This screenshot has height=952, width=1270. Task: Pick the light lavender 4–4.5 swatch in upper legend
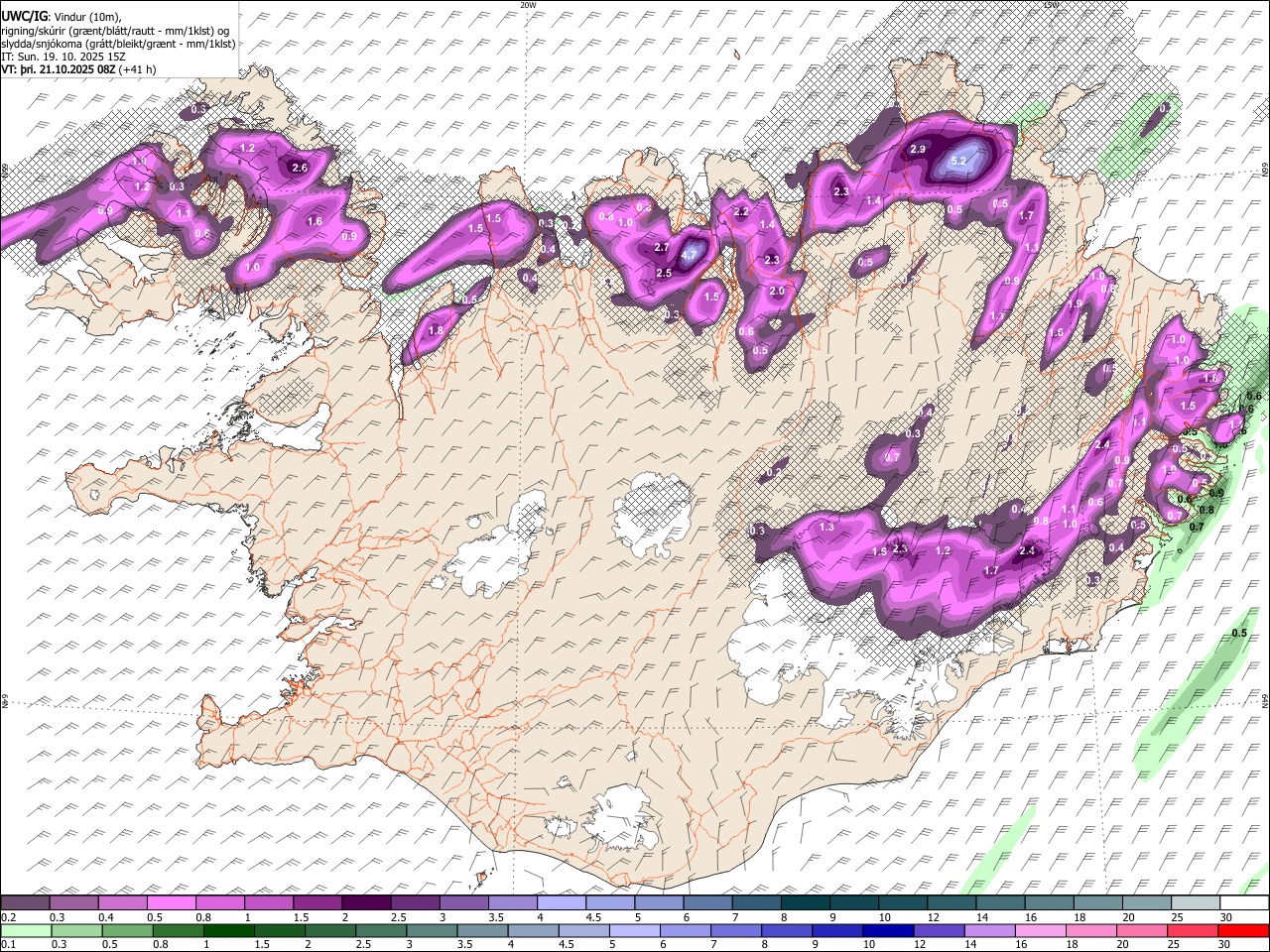(x=562, y=903)
